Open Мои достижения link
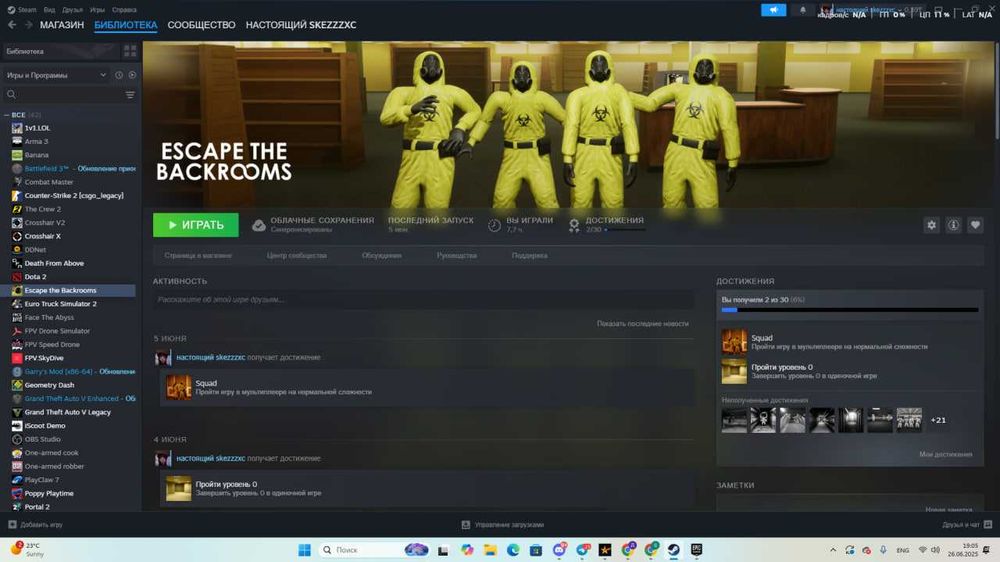 point(946,454)
